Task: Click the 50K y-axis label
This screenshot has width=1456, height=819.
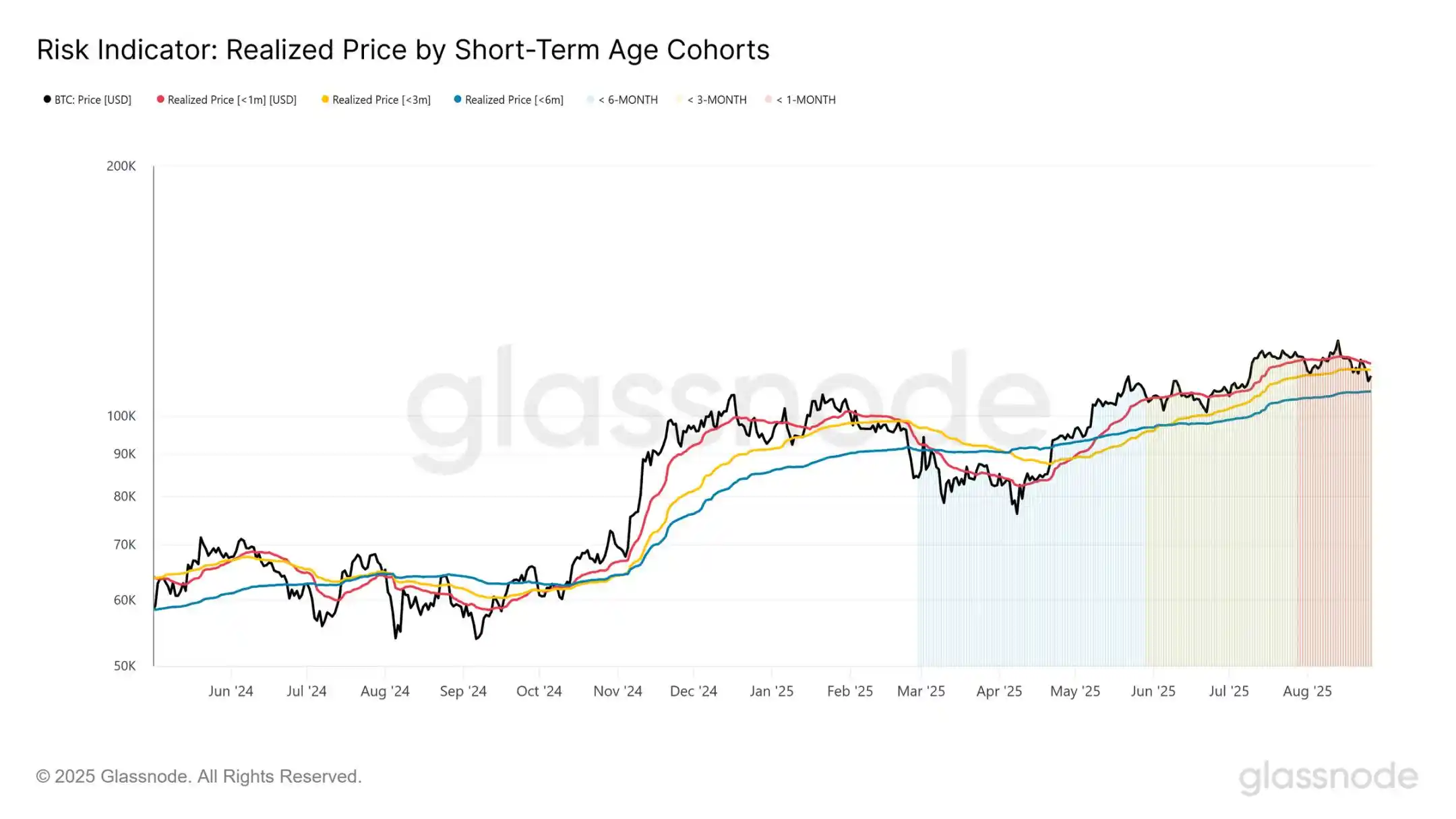Action: click(125, 666)
